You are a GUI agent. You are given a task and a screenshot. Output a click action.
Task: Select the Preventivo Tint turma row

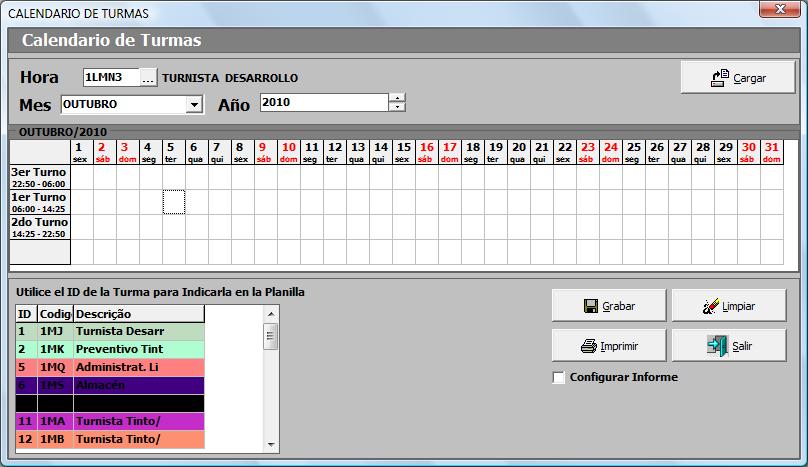click(110, 349)
